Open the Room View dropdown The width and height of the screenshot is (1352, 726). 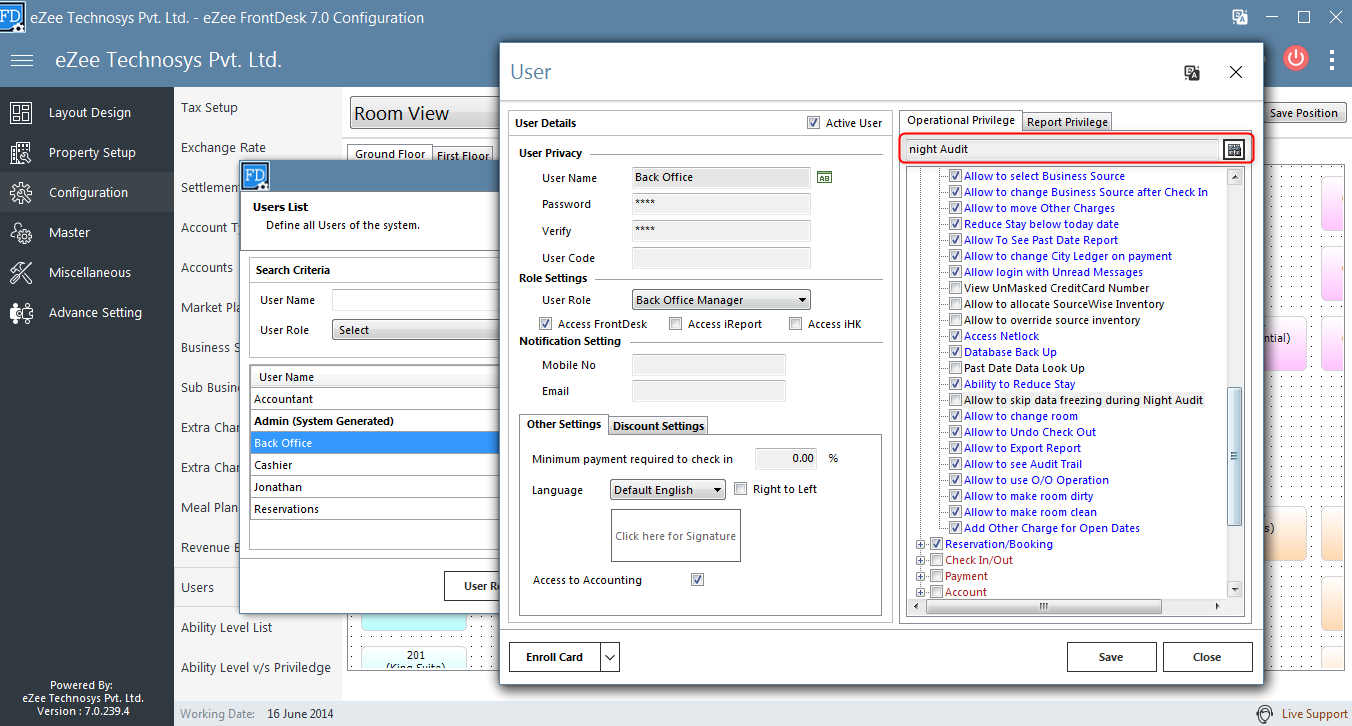(x=425, y=113)
